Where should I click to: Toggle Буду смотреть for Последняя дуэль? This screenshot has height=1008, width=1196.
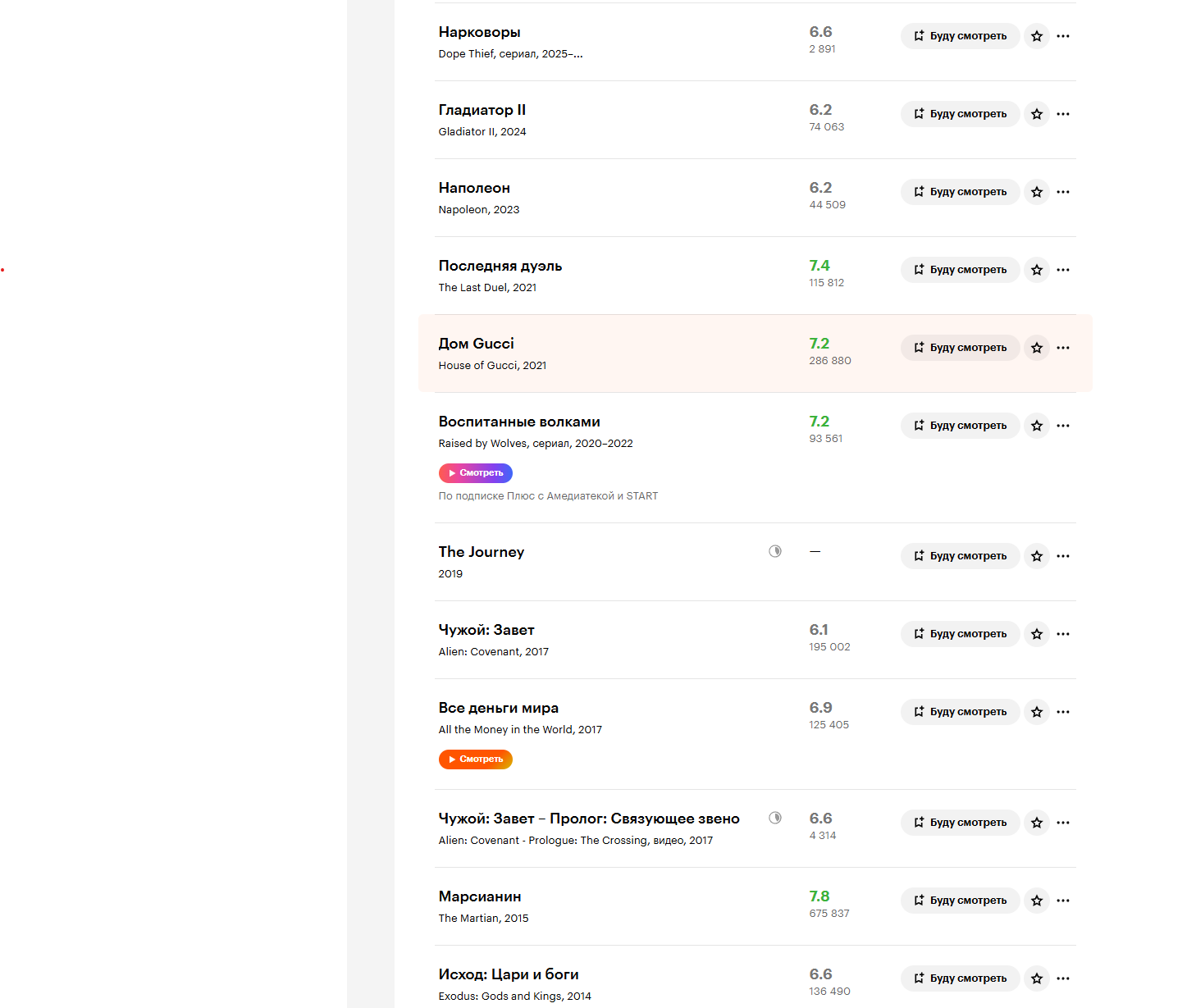coord(960,270)
